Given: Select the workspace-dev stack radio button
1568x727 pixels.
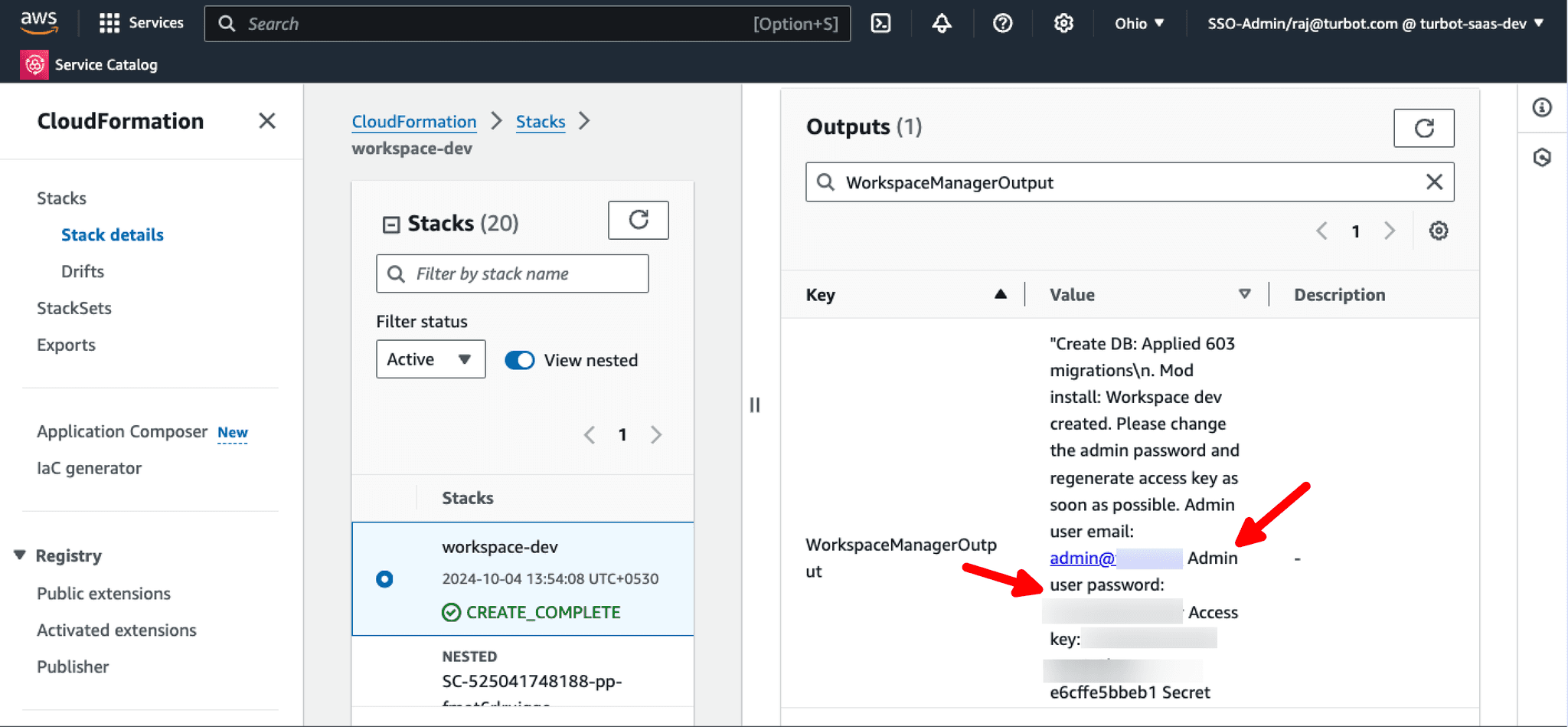Looking at the screenshot, I should (x=384, y=579).
